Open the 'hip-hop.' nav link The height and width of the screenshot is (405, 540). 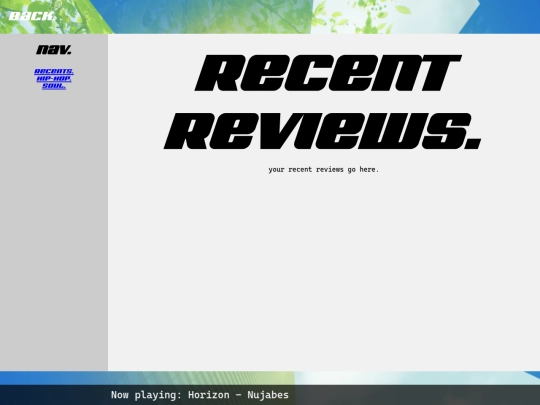click(54, 79)
